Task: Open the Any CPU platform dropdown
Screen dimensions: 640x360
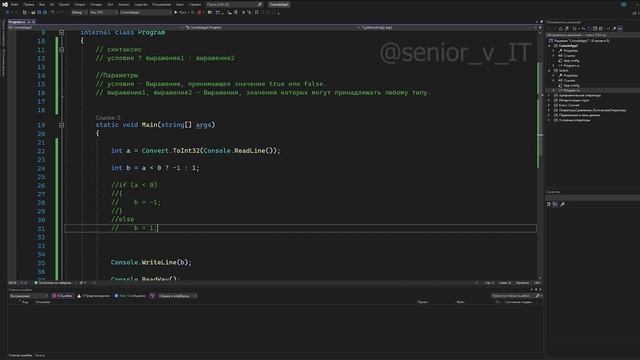Action: [103, 12]
